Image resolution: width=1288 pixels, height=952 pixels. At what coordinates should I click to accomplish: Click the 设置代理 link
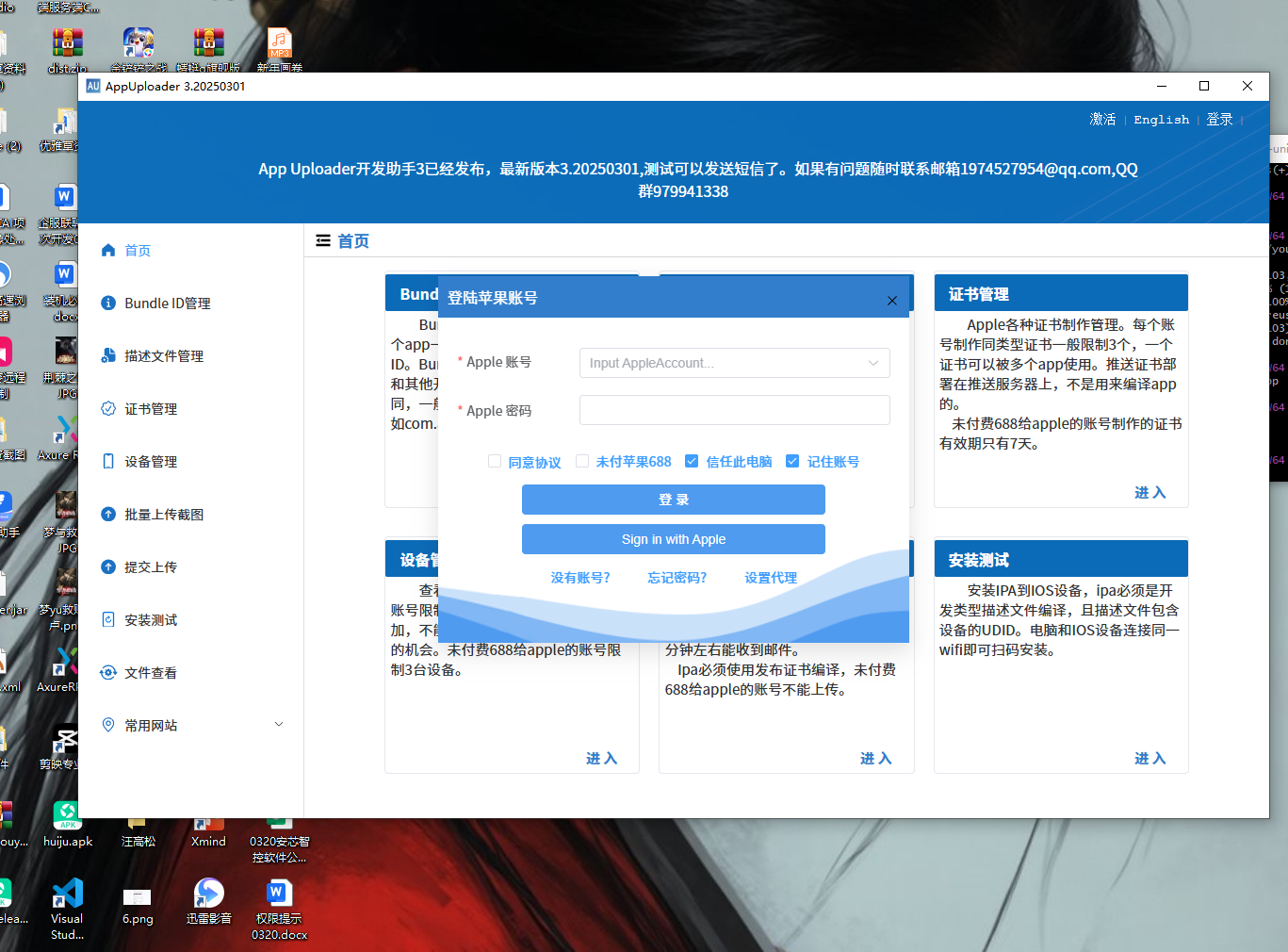(771, 578)
